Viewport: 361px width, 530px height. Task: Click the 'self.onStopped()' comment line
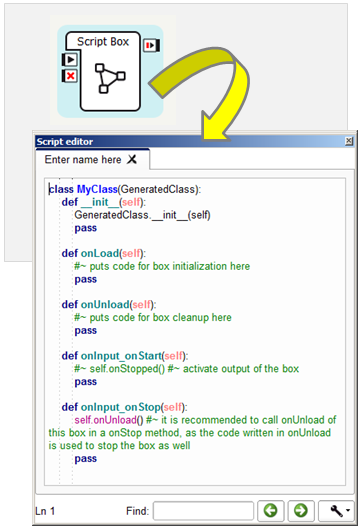[187, 368]
